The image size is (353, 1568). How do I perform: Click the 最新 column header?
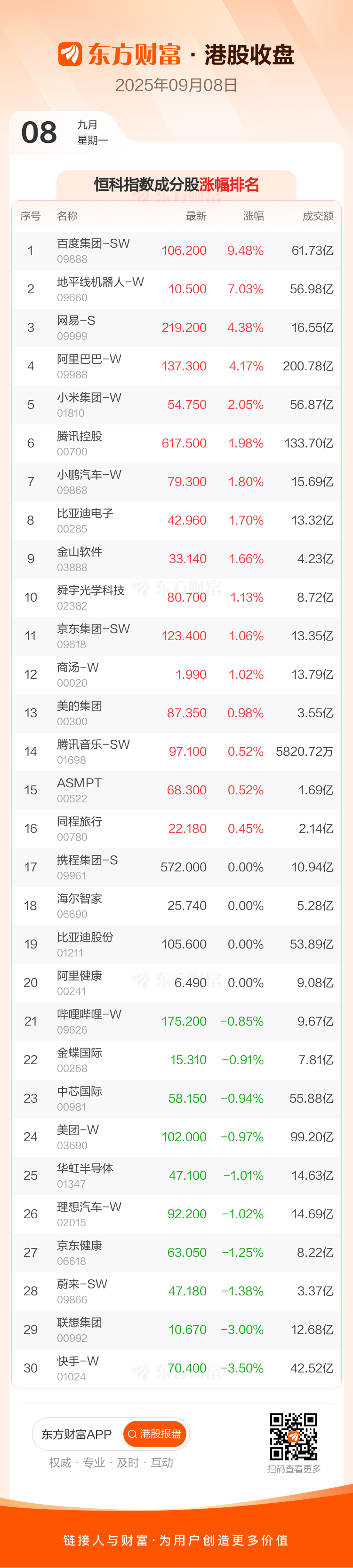click(x=196, y=216)
